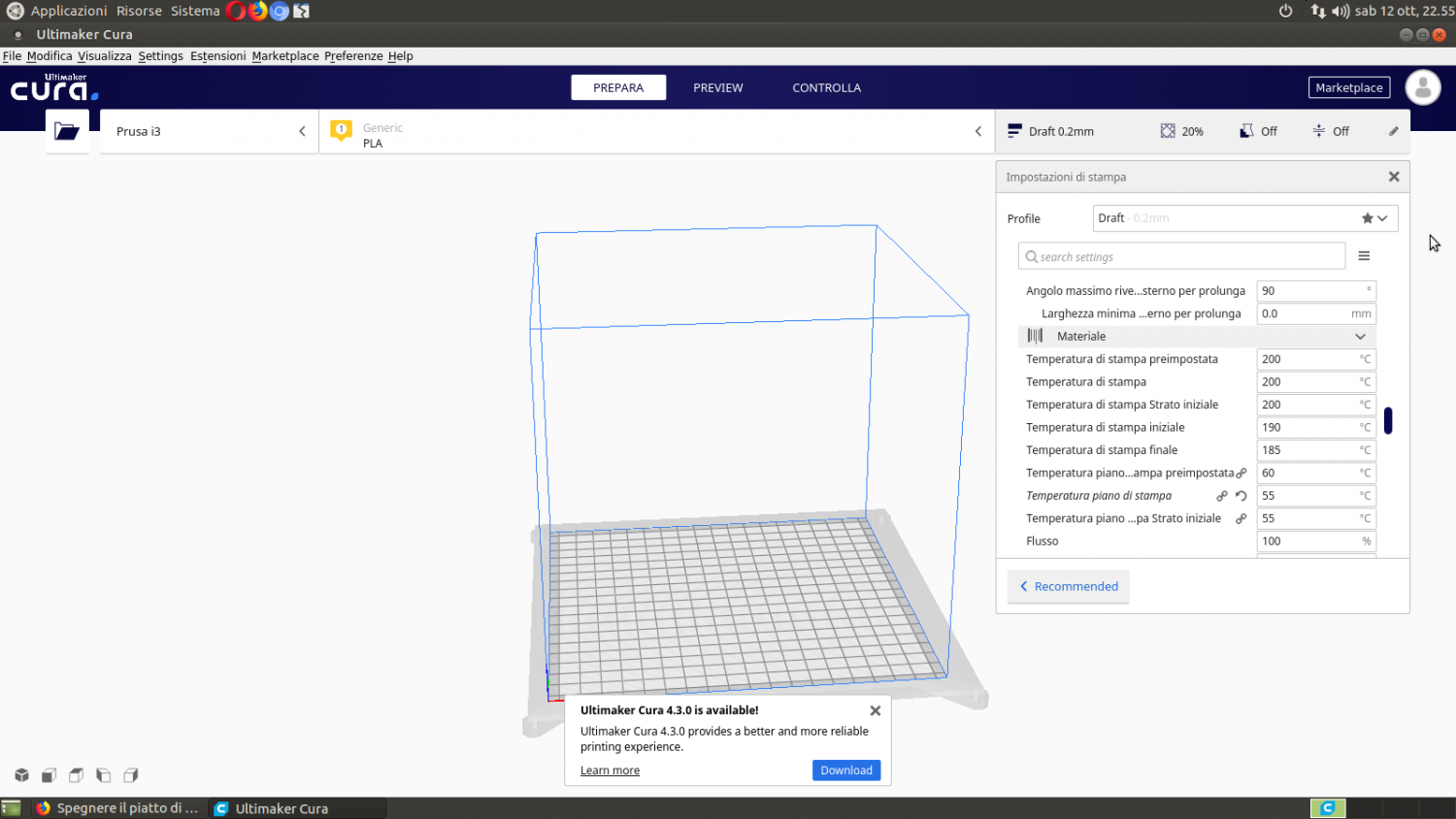Click the Temperatura di stampa value field
The height and width of the screenshot is (819, 1456).
(1316, 381)
